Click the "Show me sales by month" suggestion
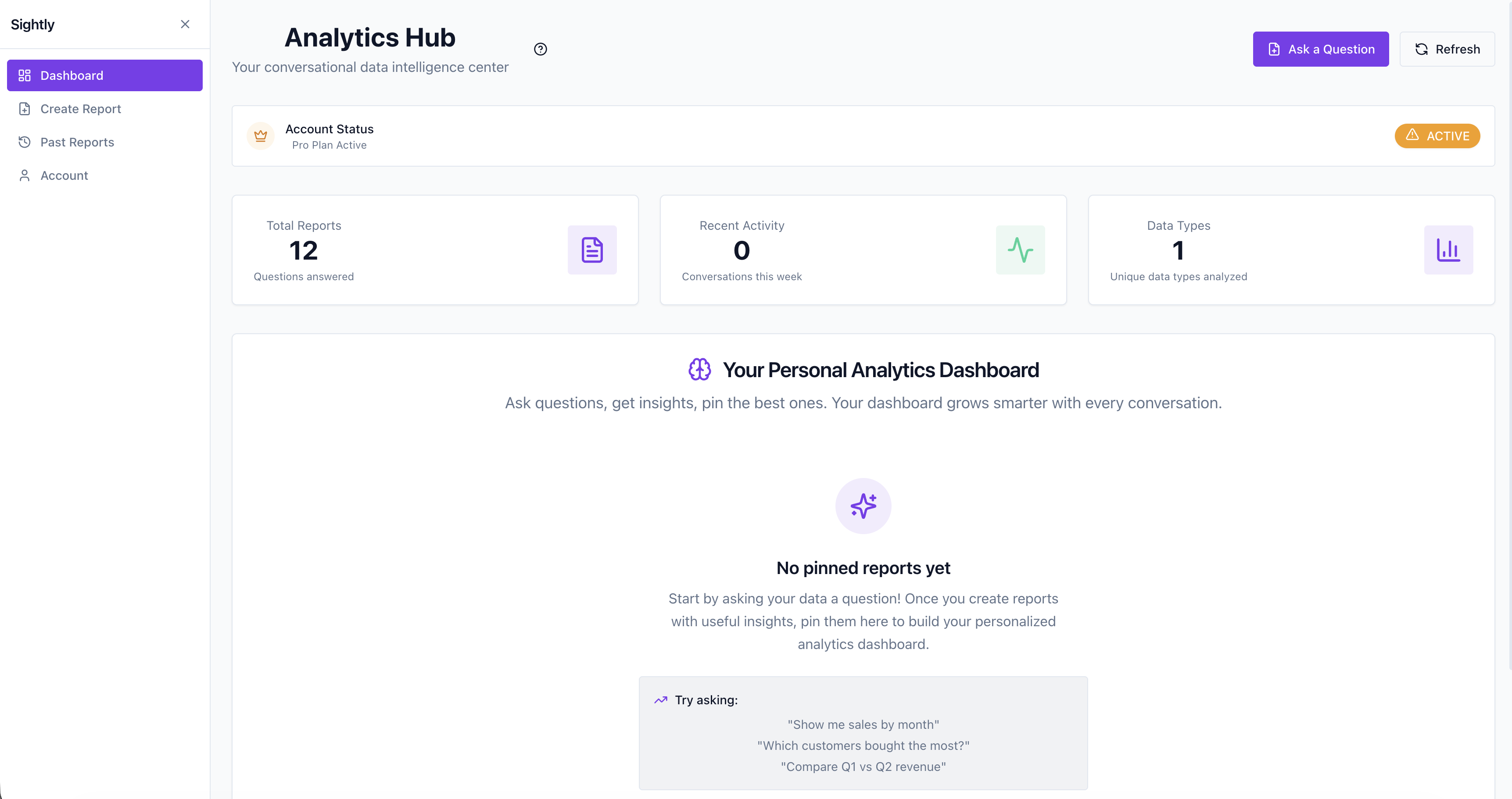The height and width of the screenshot is (799, 1512). pos(863,724)
